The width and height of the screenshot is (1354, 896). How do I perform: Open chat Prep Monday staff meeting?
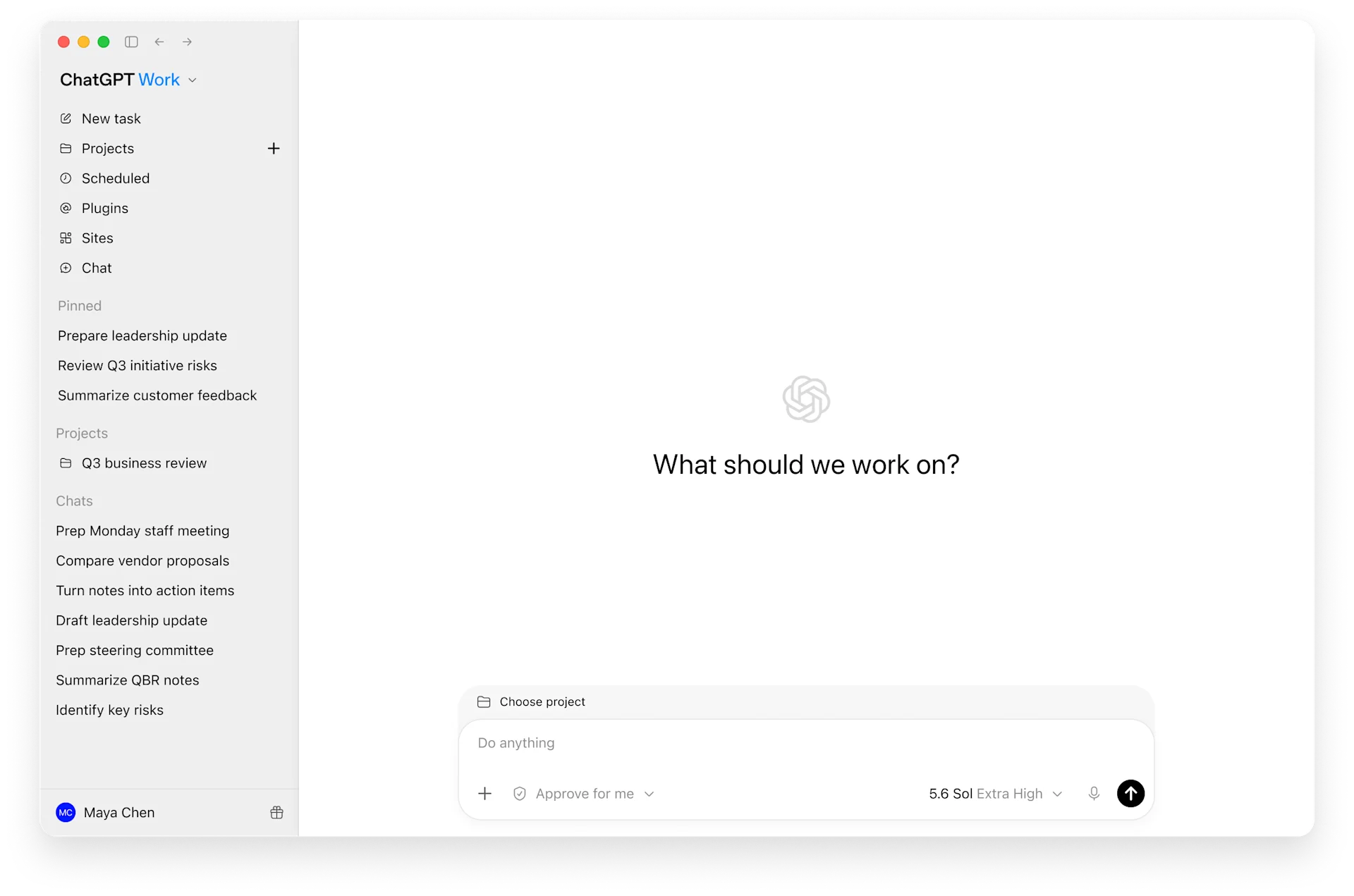click(142, 531)
